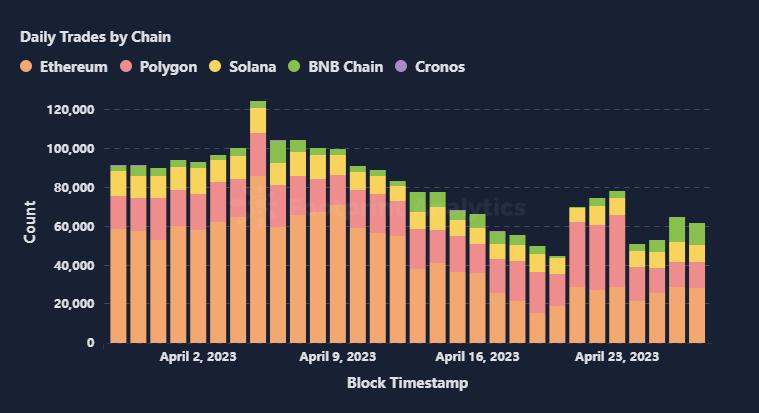Click the Daily Trades by Chain title
Image resolution: width=759 pixels, height=413 pixels.
[x=95, y=37]
